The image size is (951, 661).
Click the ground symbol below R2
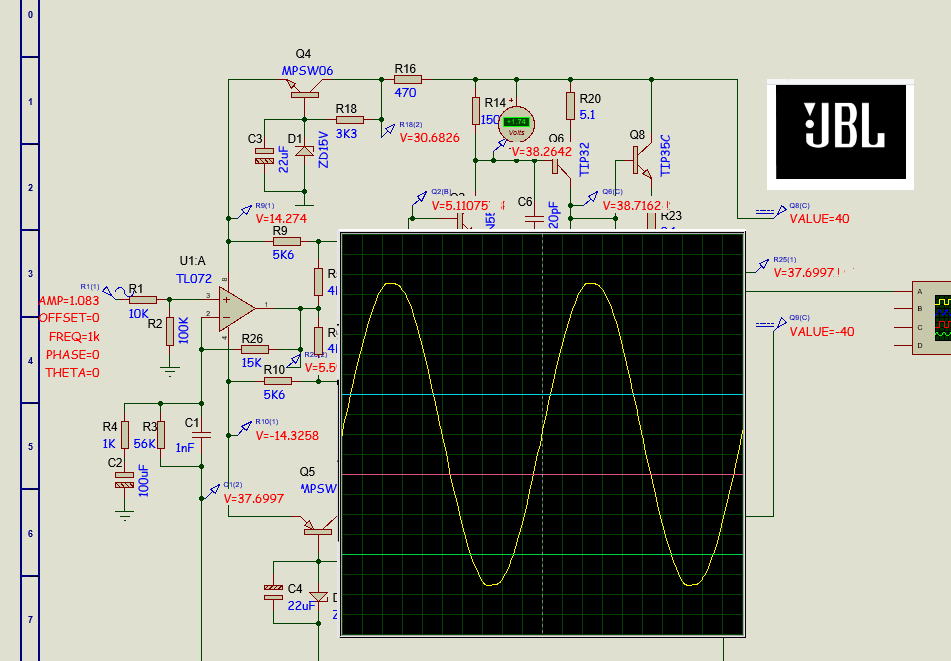(170, 371)
